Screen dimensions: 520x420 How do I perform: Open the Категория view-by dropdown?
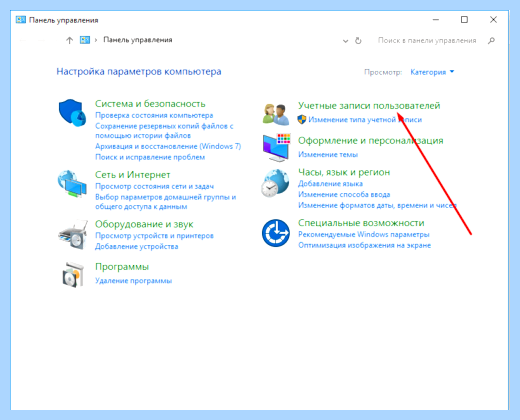(x=432, y=72)
